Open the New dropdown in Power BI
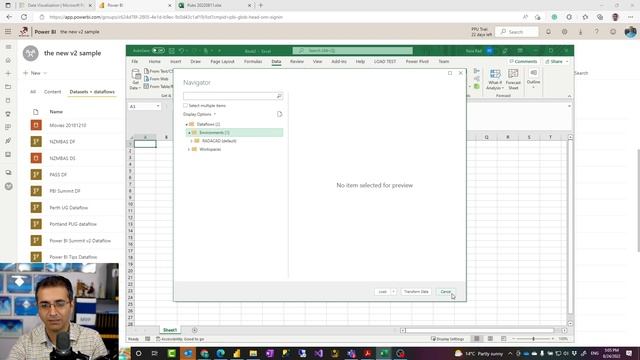This screenshot has height=360, width=640. point(36,73)
